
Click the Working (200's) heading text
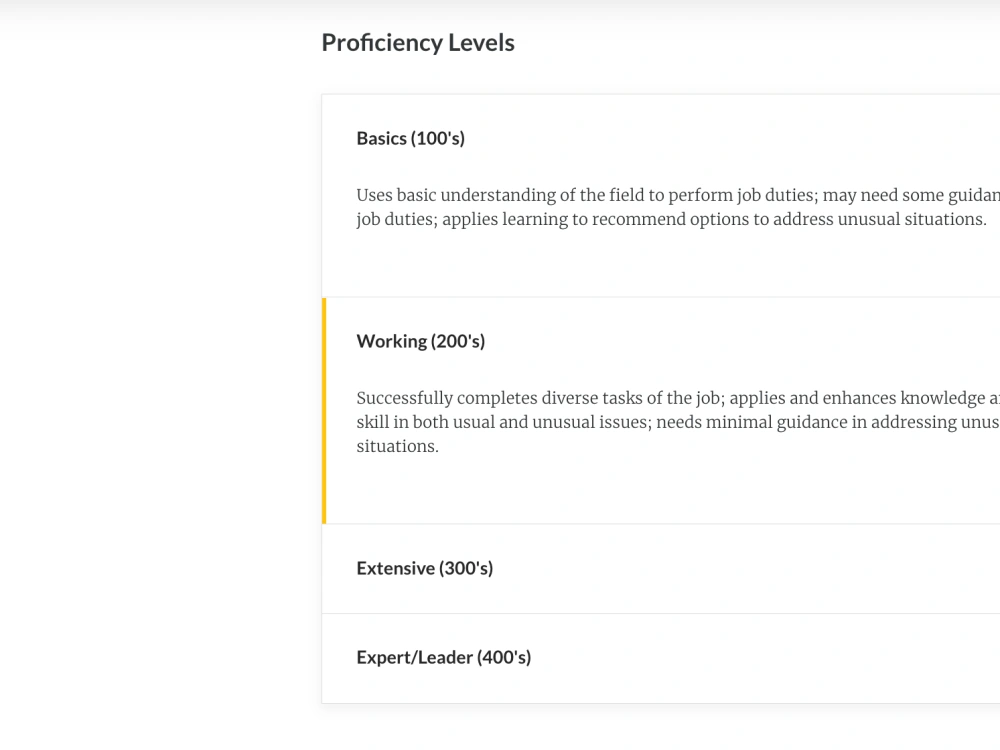(x=420, y=341)
